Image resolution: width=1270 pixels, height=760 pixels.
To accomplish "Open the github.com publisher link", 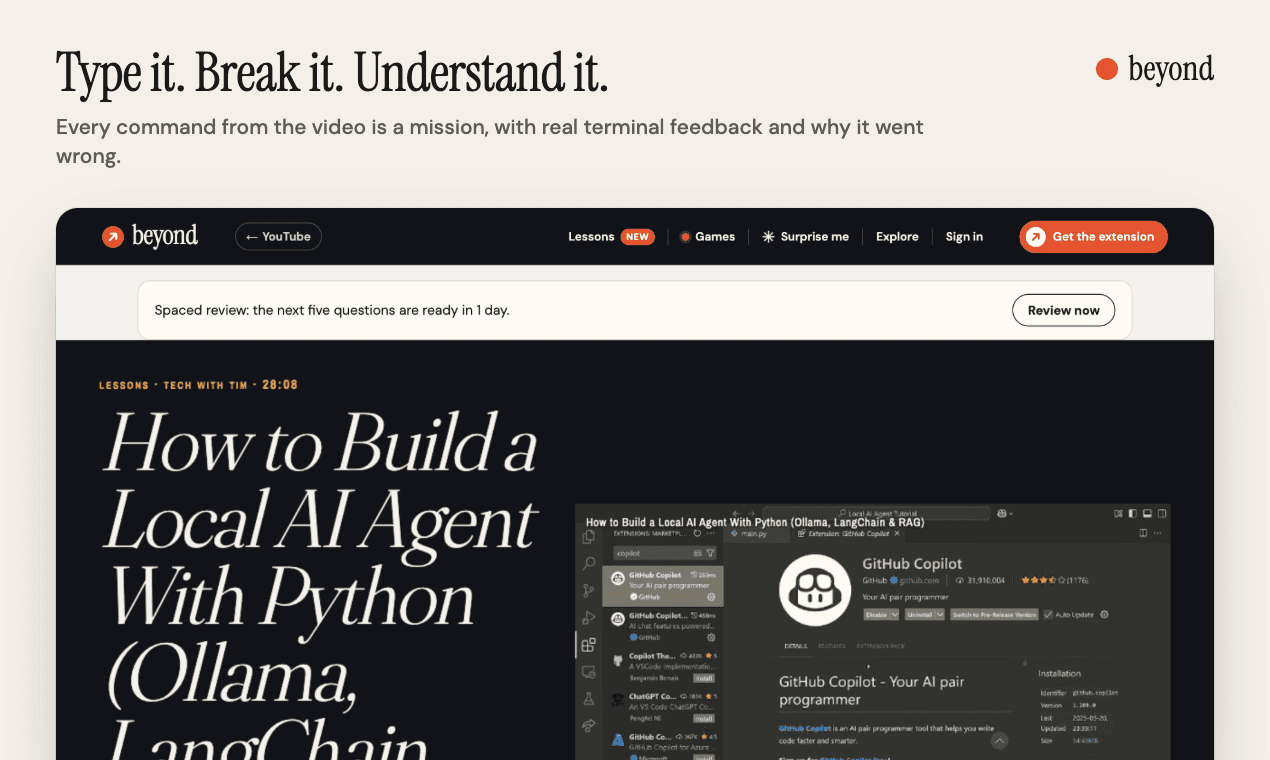I will click(x=920, y=580).
